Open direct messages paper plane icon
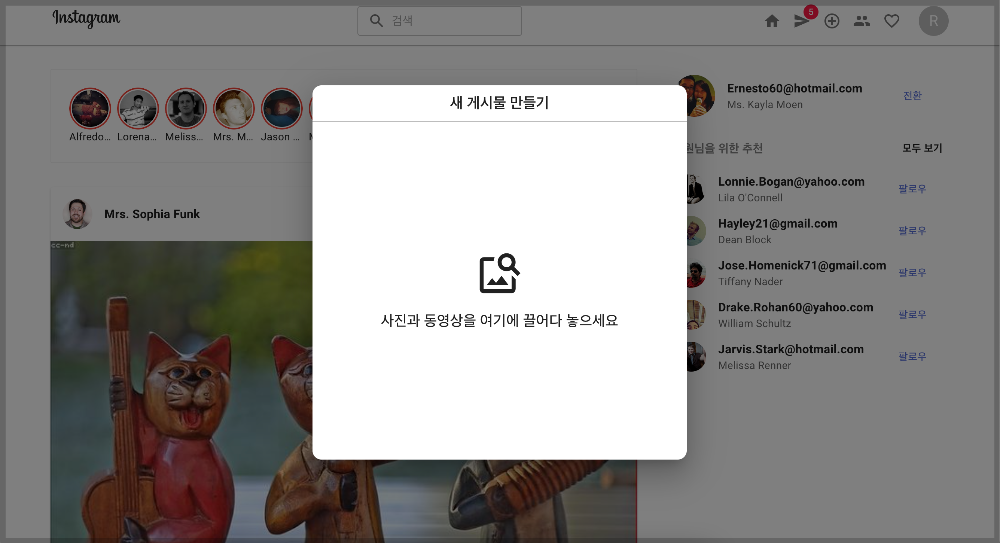The image size is (1000, 543). pos(801,21)
